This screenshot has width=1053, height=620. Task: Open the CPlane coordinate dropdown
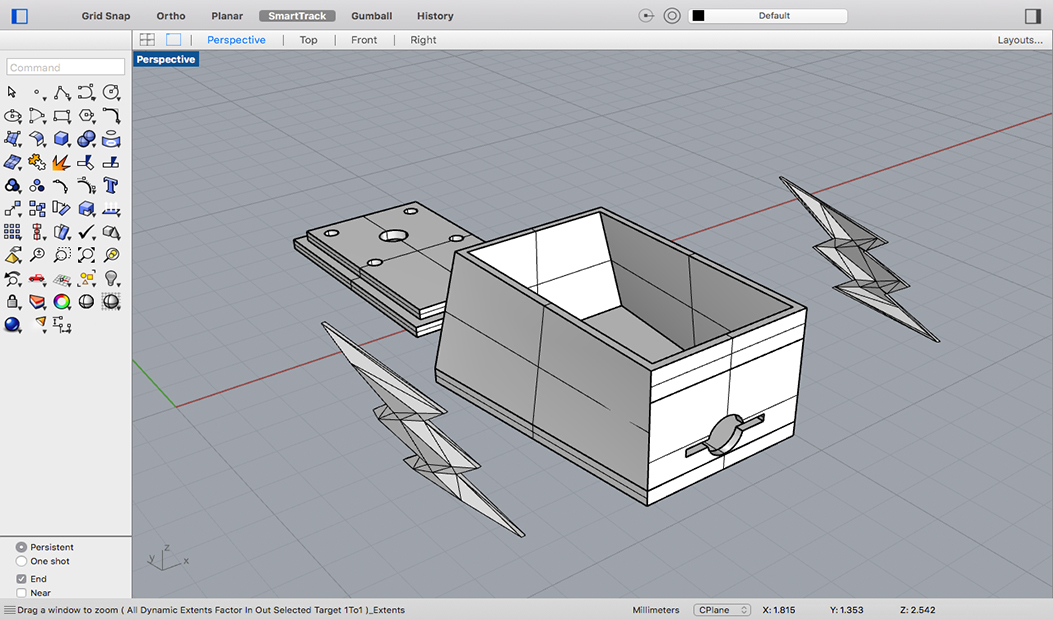[722, 610]
